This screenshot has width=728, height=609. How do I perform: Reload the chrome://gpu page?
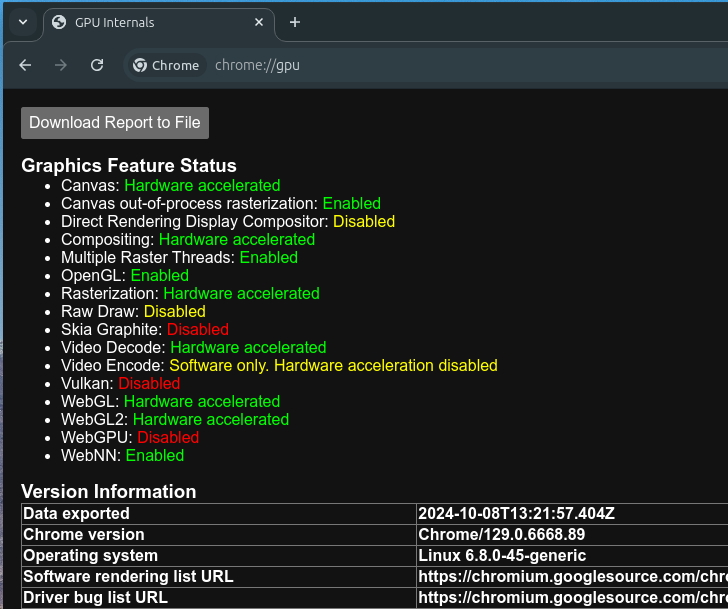[97, 65]
